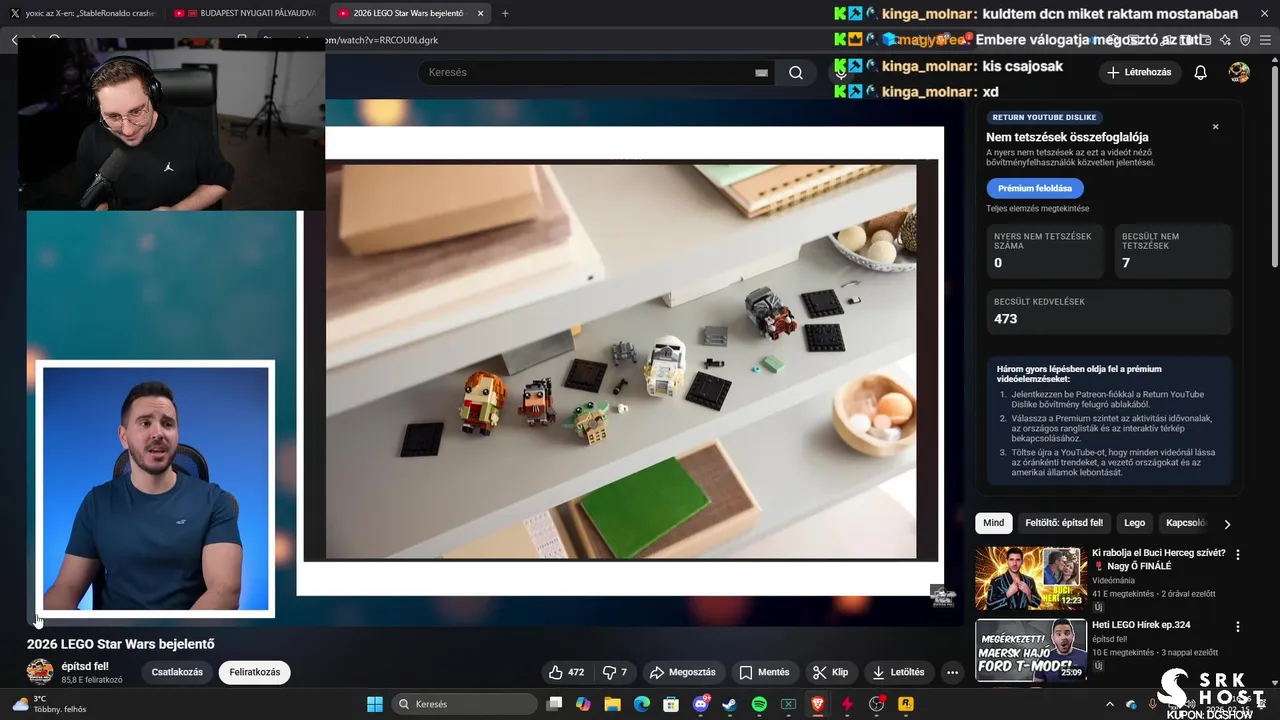
Task: Open the 'Heti LEGO Hírek ep.324' thumbnail
Action: coord(1031,650)
